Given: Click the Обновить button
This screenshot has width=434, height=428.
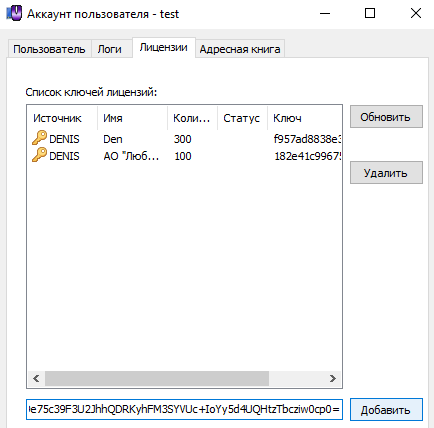Looking at the screenshot, I should tap(386, 117).
